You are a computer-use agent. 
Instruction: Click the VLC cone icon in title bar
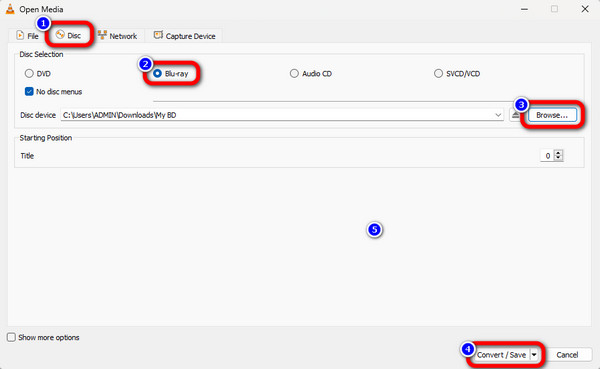point(10,9)
